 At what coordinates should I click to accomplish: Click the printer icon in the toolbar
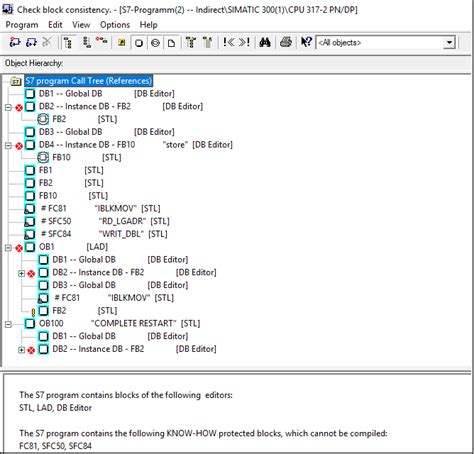click(286, 43)
